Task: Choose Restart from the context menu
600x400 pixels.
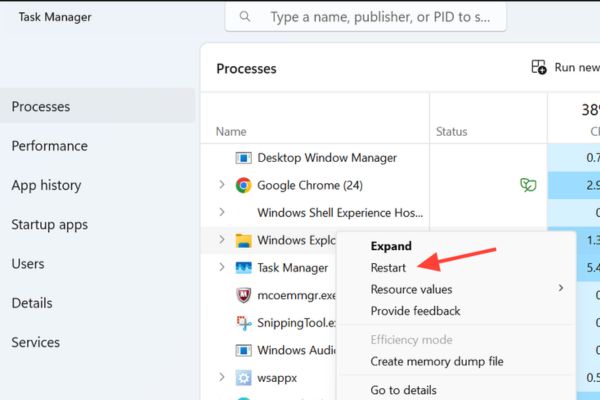Action: coord(388,268)
